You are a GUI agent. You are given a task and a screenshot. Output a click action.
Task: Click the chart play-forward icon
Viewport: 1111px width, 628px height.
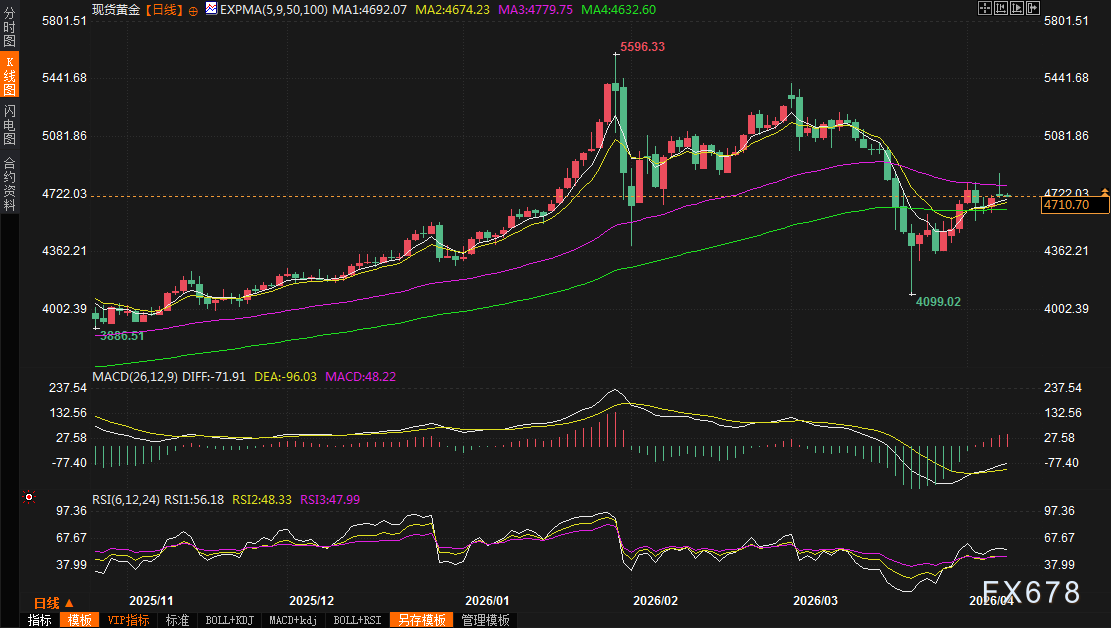click(x=1018, y=8)
